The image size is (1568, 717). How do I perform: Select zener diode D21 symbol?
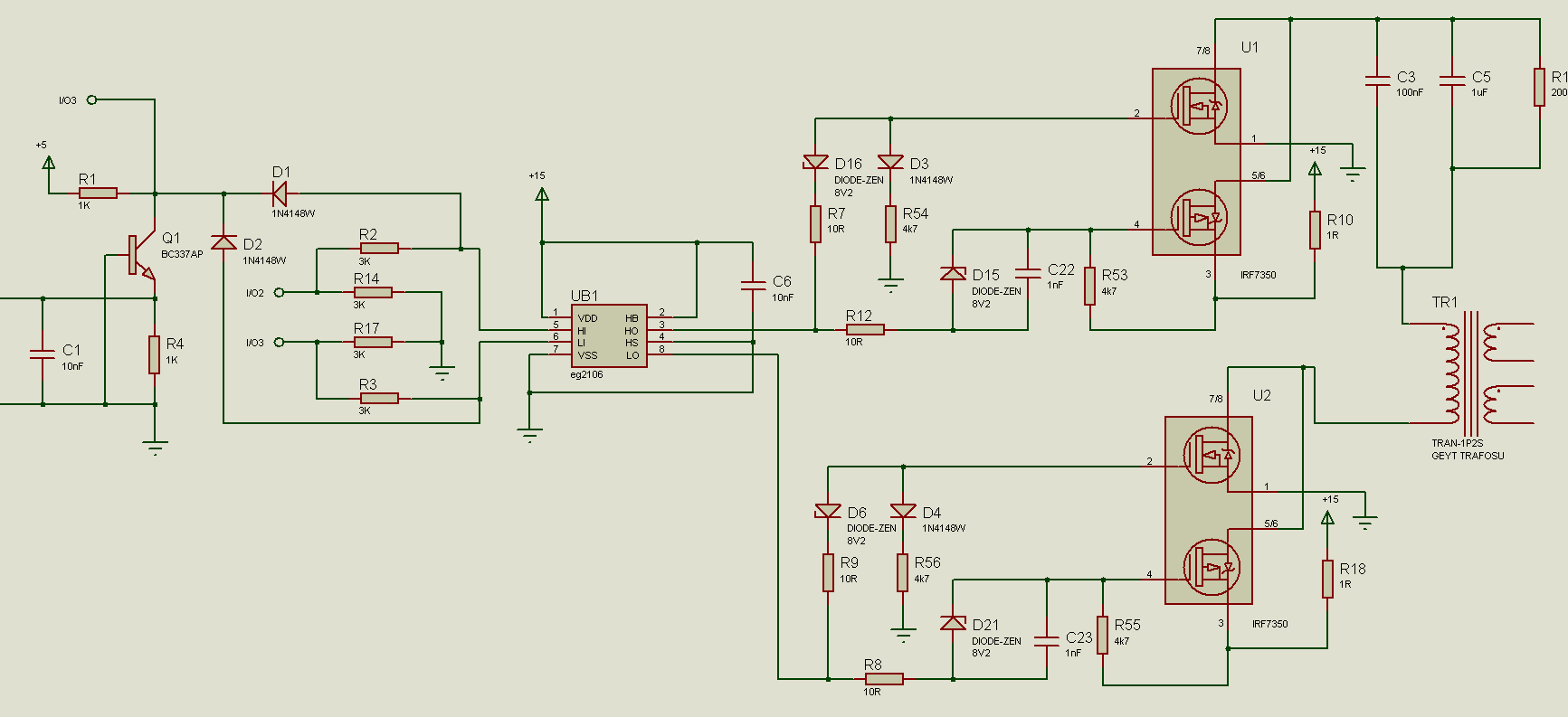(x=953, y=623)
